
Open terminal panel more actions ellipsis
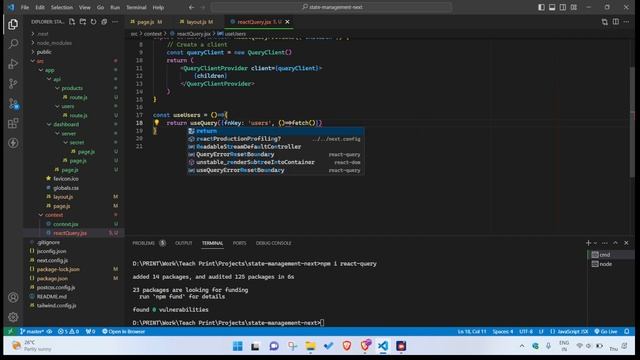click(x=604, y=243)
